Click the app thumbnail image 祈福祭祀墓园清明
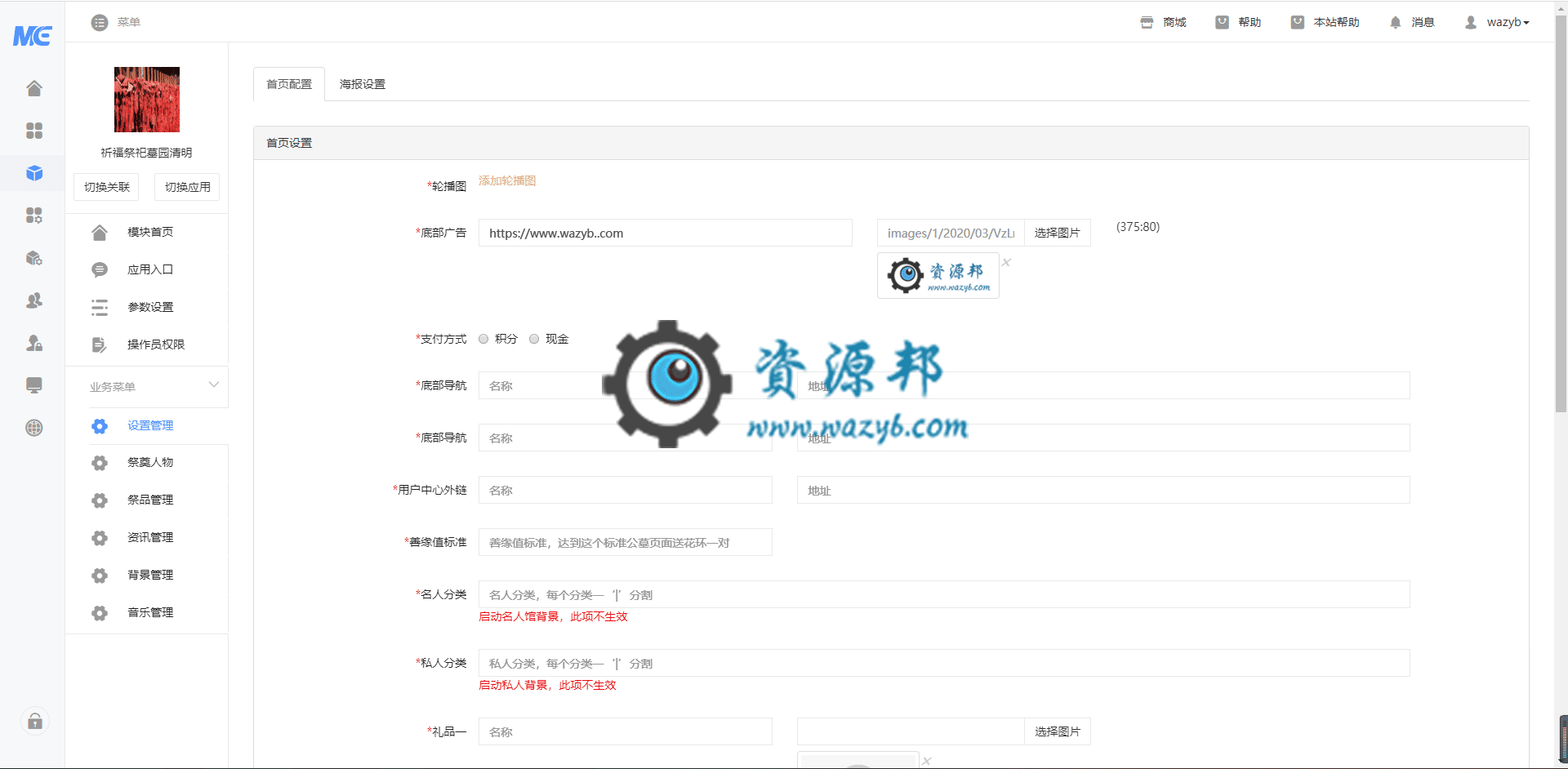Viewport: 1568px width, 769px height. click(147, 100)
